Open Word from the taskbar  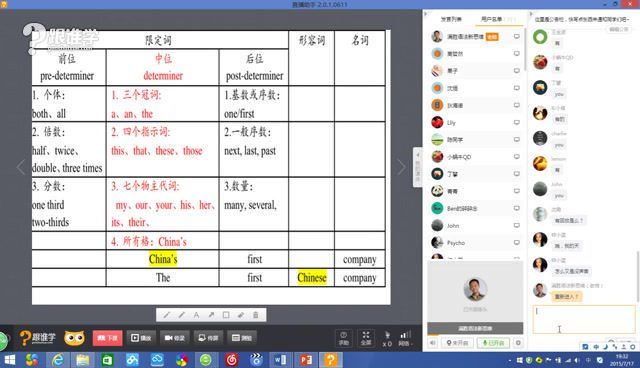tap(280, 360)
